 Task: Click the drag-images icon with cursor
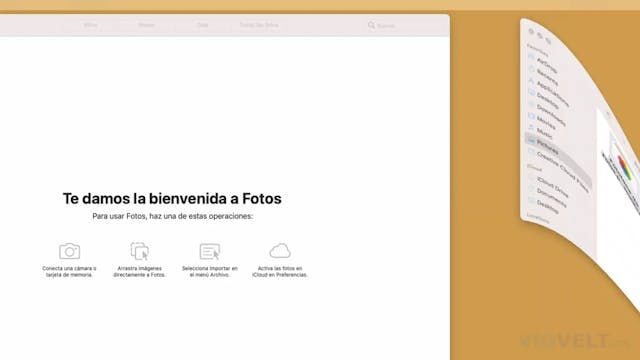[140, 251]
